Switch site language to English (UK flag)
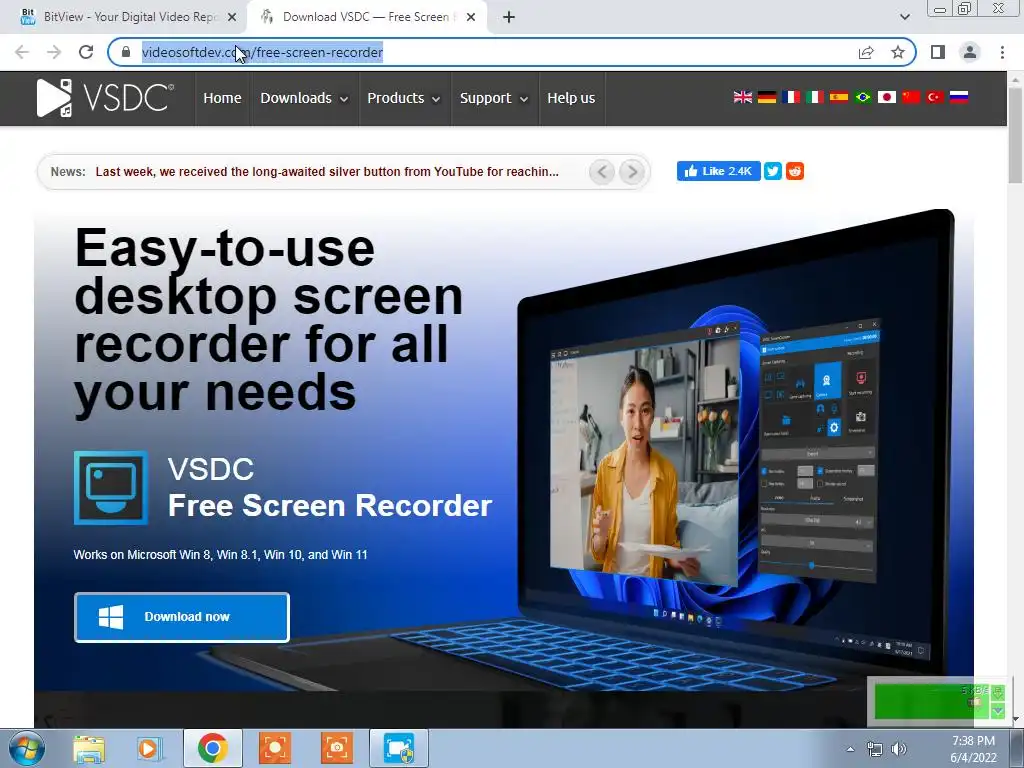This screenshot has width=1024, height=768. click(743, 97)
